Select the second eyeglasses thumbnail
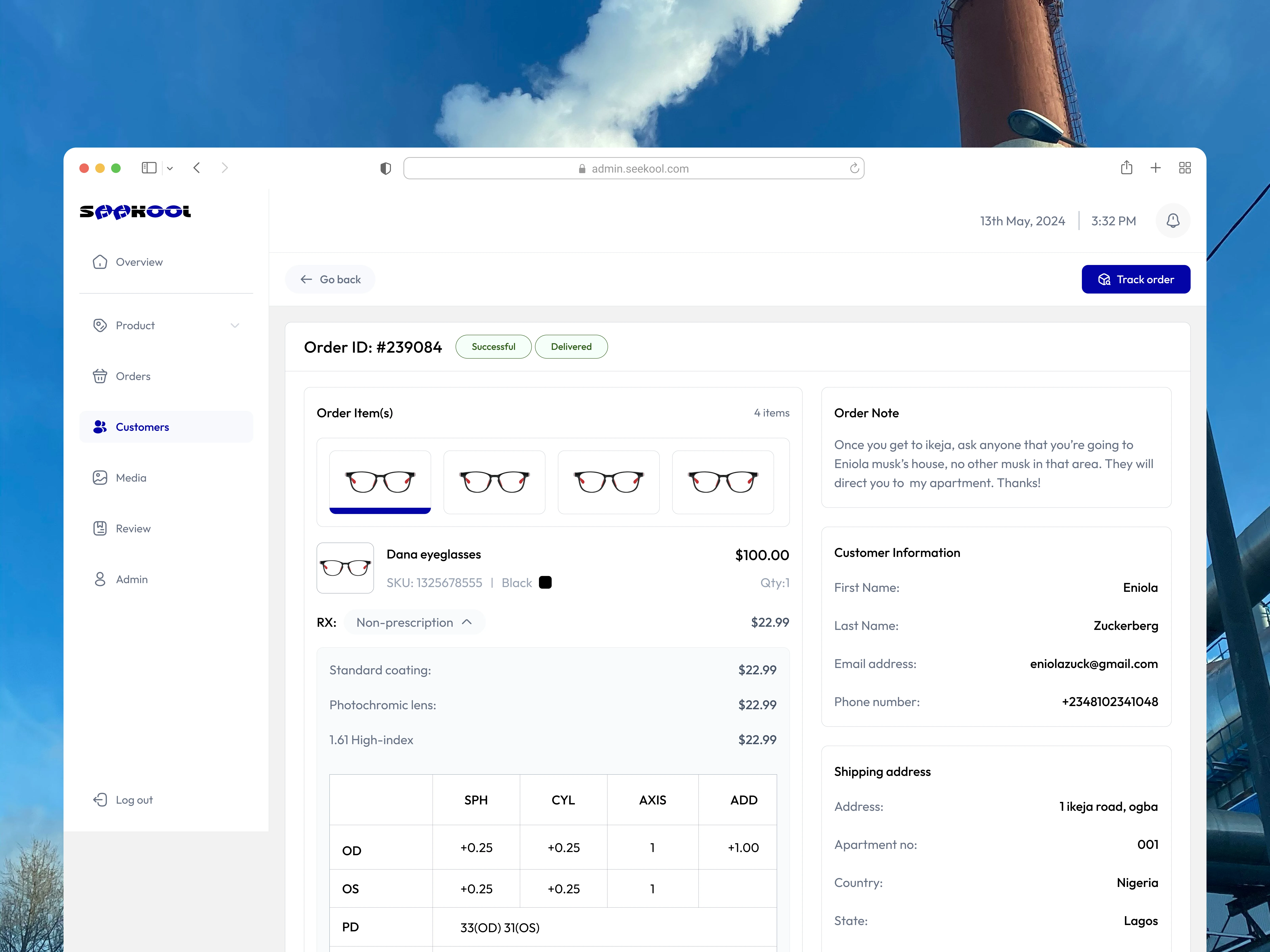Screen dimensions: 1270x952 (x=494, y=482)
